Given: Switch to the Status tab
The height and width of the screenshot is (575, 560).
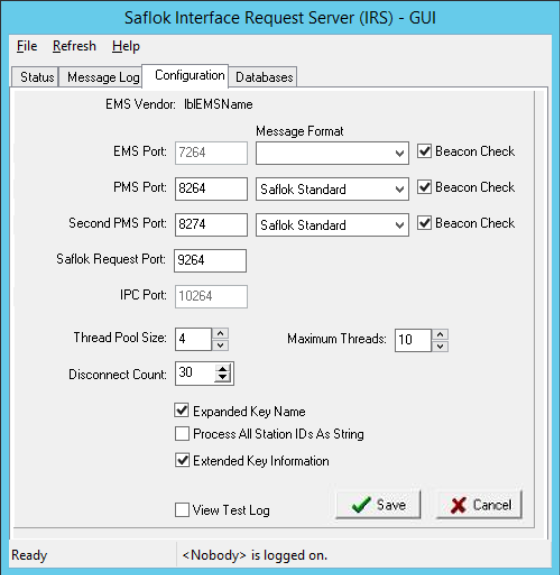Looking at the screenshot, I should coord(35,77).
